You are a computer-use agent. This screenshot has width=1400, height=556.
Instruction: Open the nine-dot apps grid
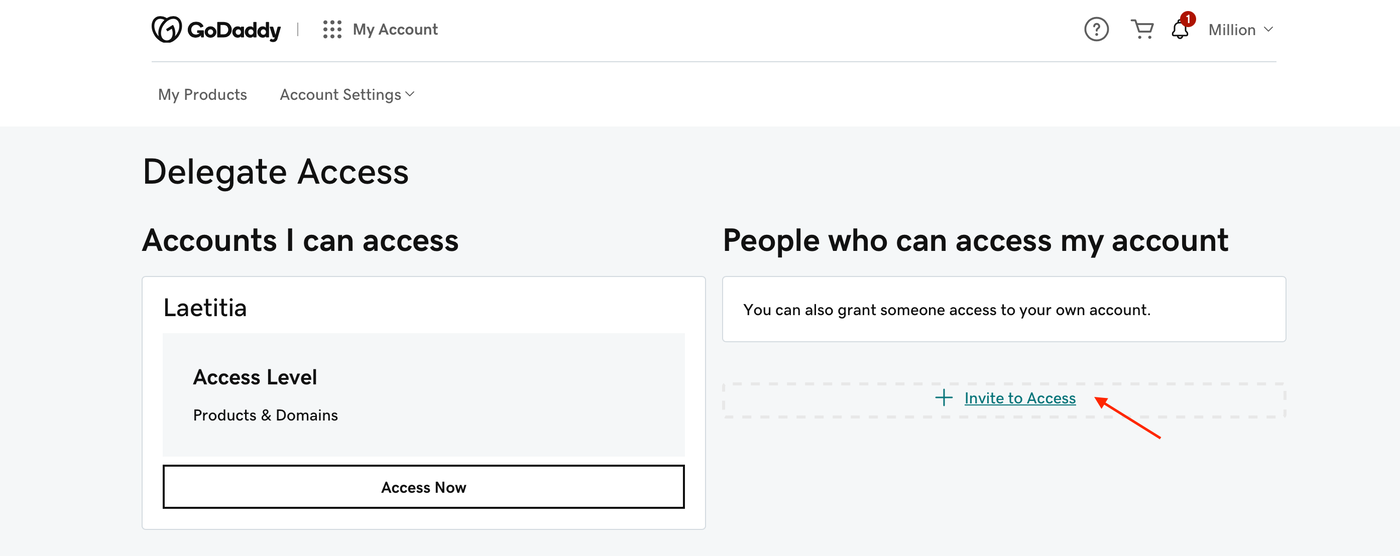332,30
